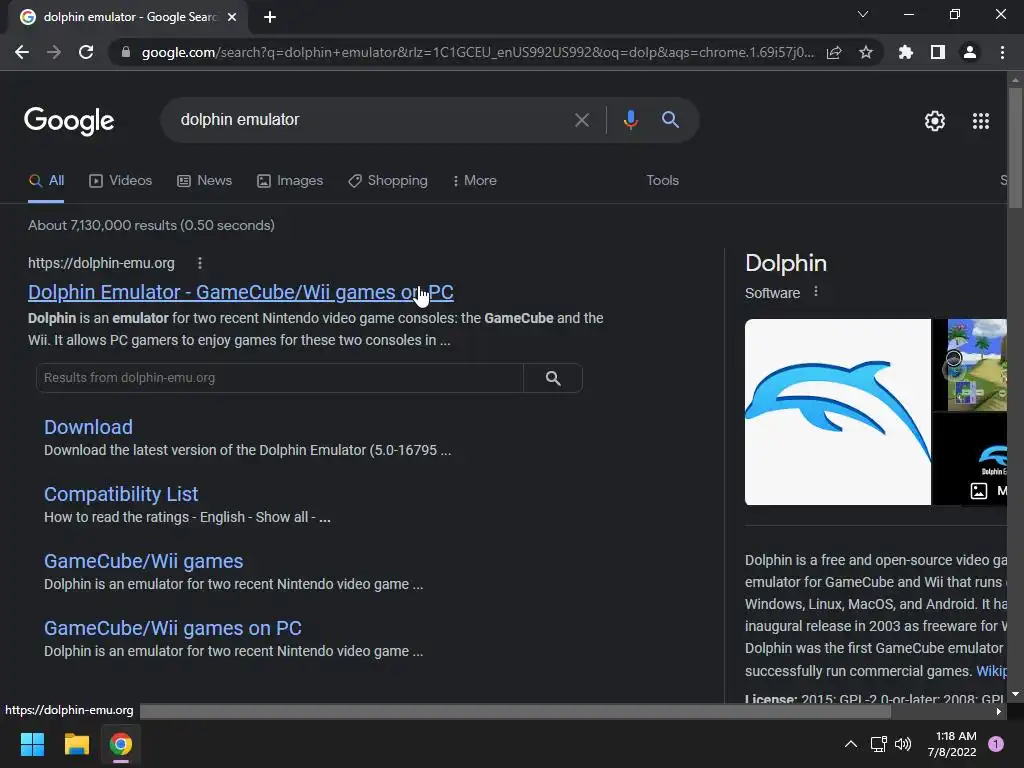
Task: Click the Results from dolphin-emu.org field
Action: (x=280, y=378)
